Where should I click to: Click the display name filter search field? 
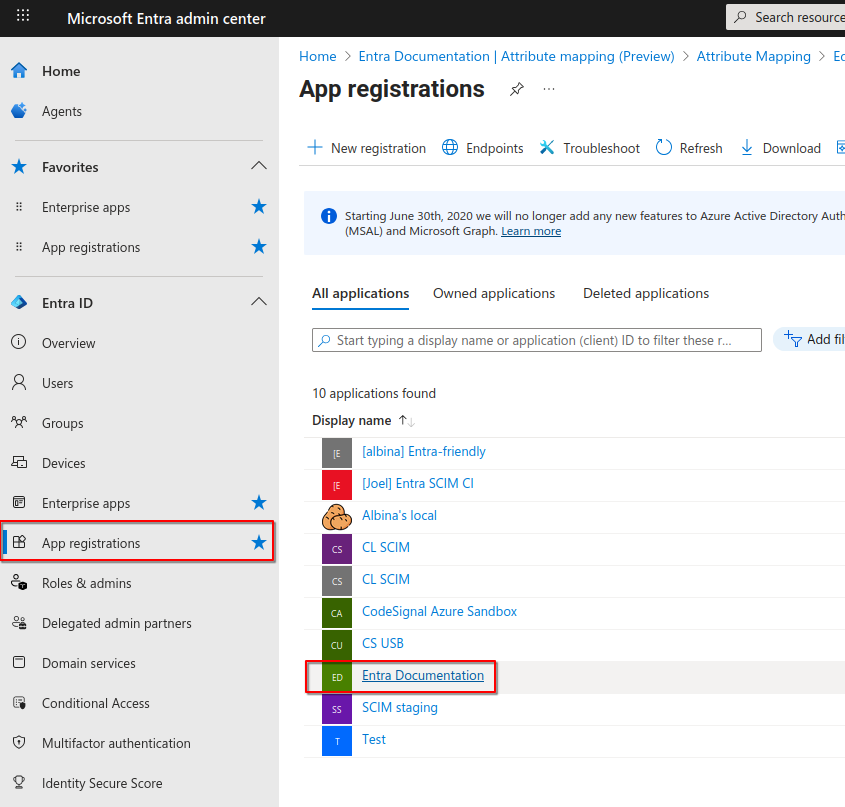tap(536, 340)
